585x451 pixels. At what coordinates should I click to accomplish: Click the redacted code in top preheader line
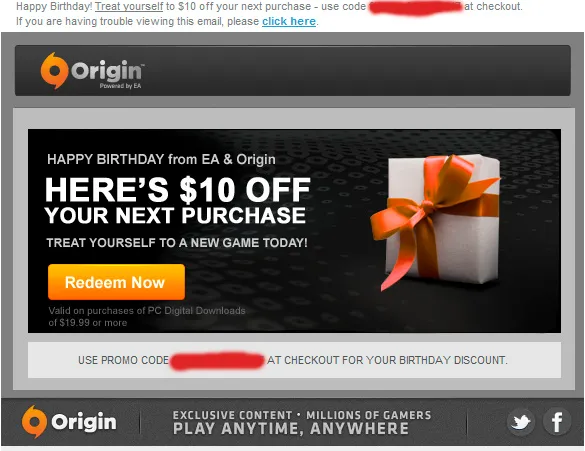point(415,7)
